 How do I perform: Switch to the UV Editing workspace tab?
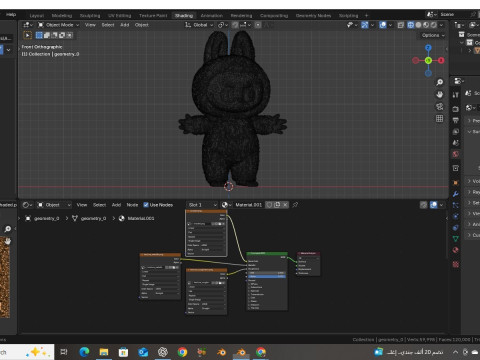pos(119,15)
